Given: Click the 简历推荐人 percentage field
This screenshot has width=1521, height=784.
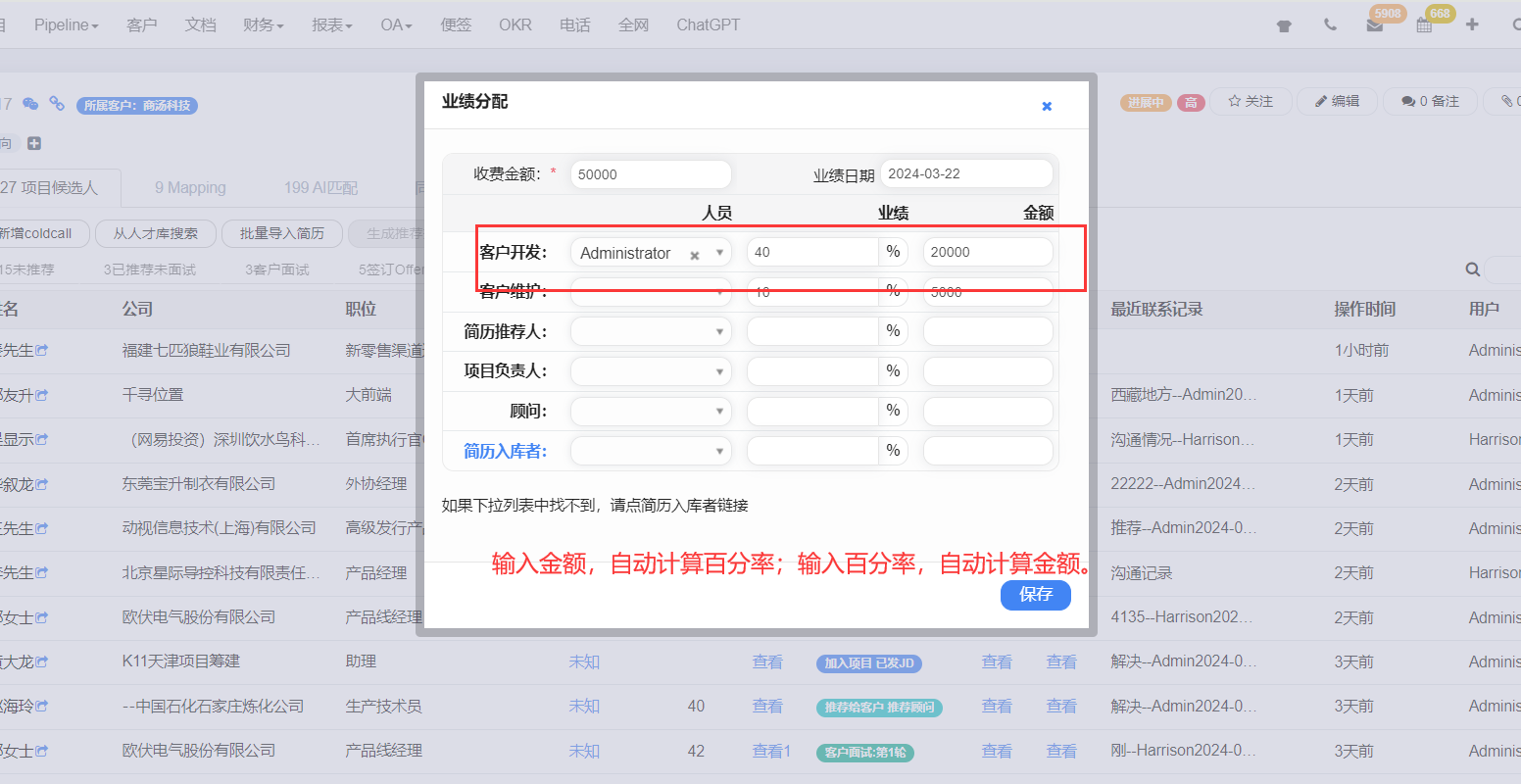Looking at the screenshot, I should click(812, 331).
